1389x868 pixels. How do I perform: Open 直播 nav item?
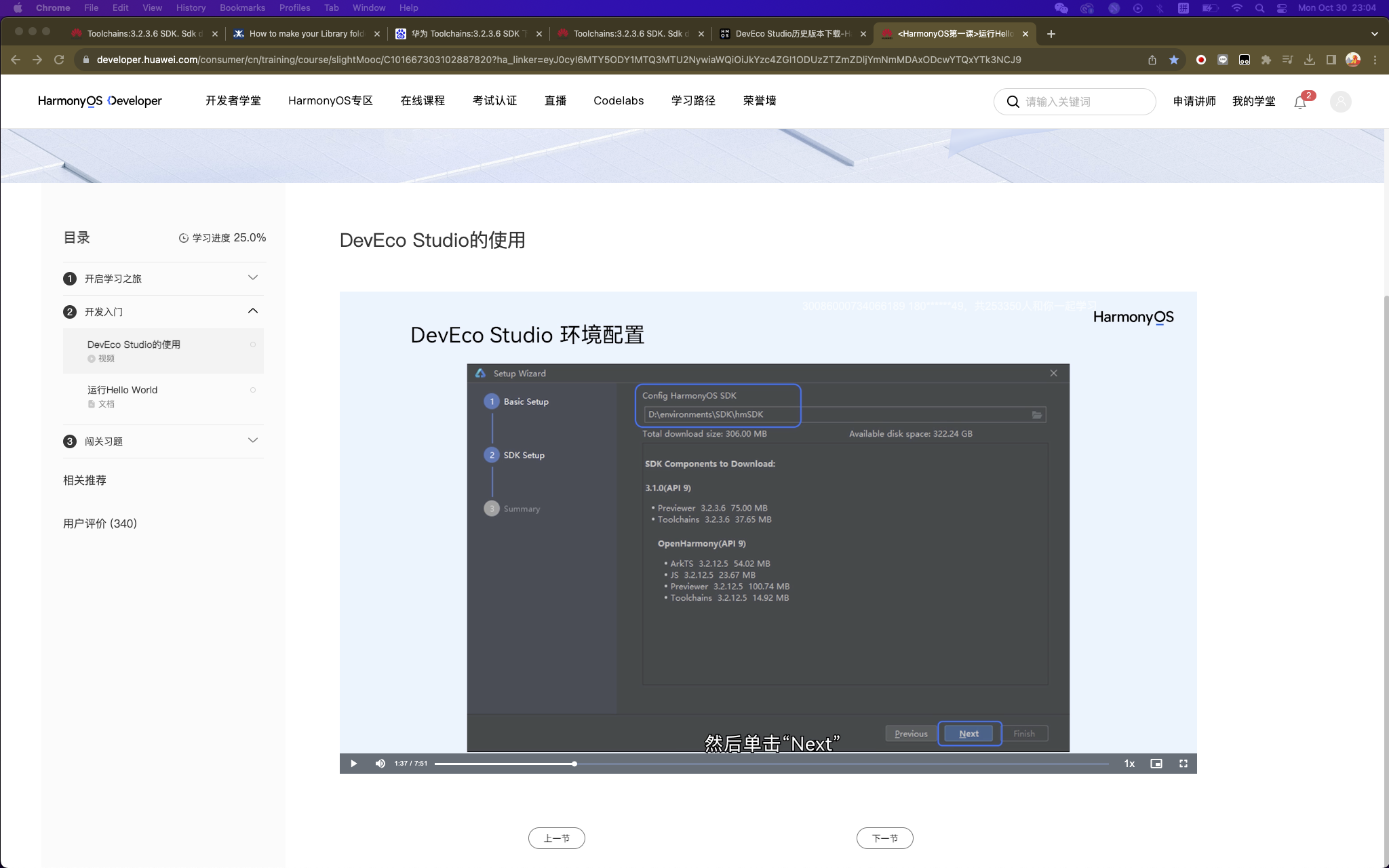(555, 101)
